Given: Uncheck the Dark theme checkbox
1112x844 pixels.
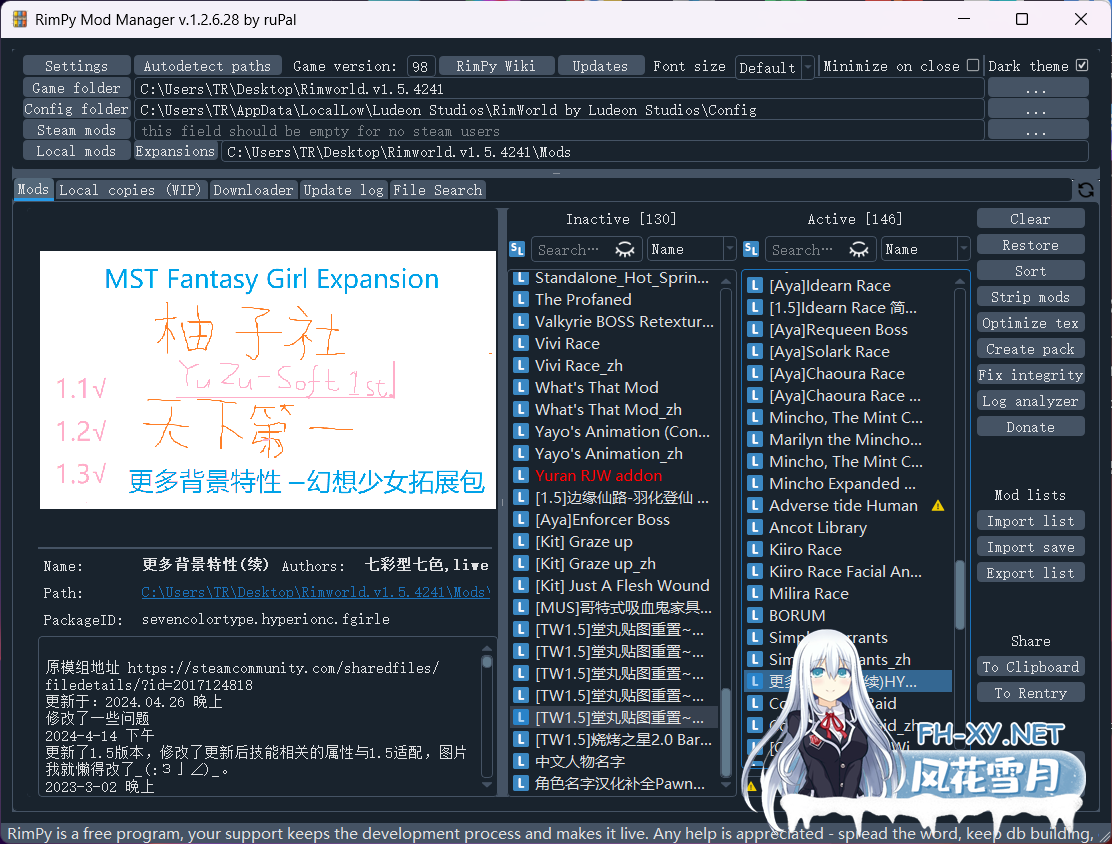Looking at the screenshot, I should (1081, 66).
